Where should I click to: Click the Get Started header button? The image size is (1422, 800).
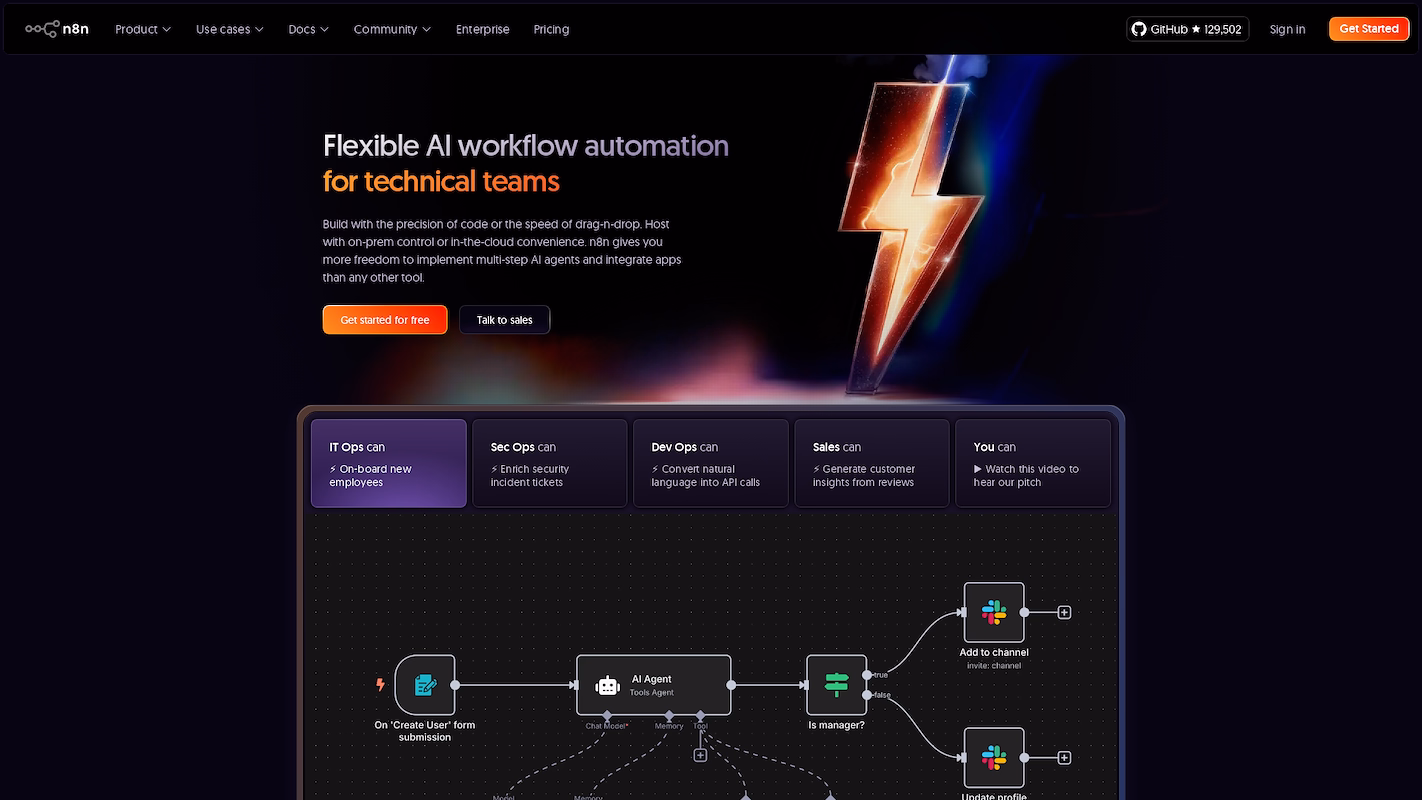pyautogui.click(x=1369, y=29)
